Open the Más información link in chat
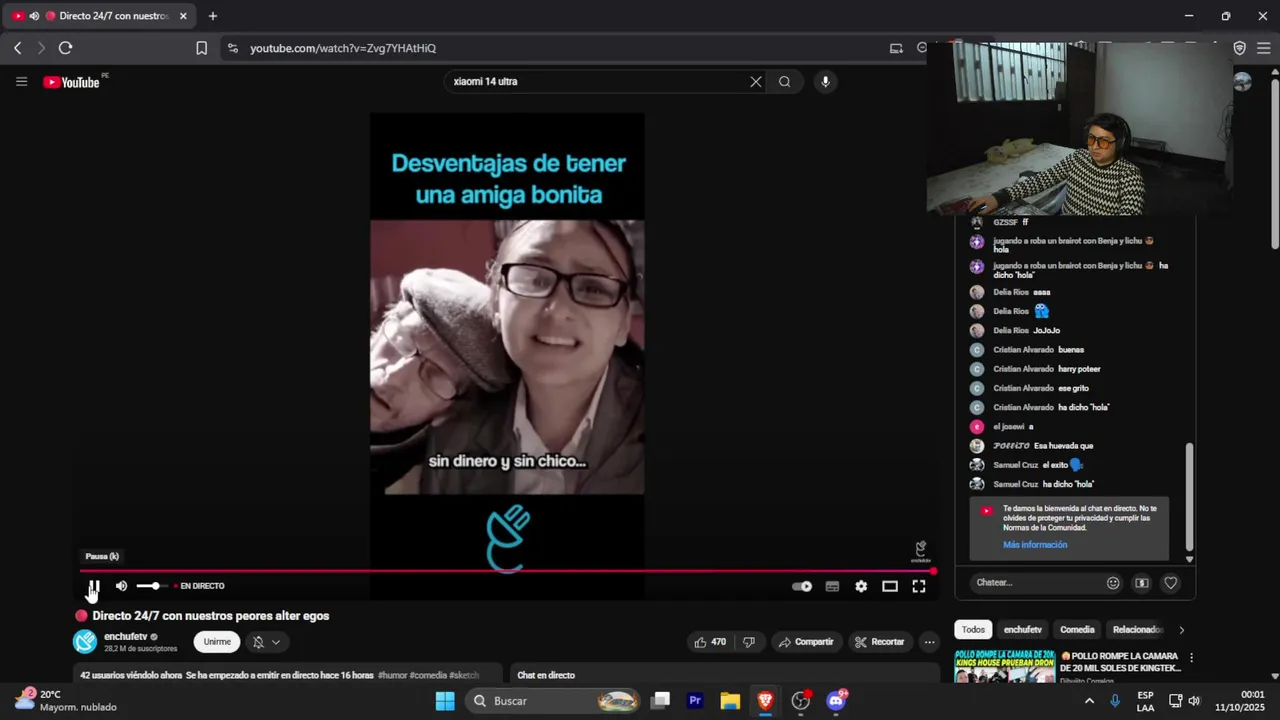 pos(1035,545)
